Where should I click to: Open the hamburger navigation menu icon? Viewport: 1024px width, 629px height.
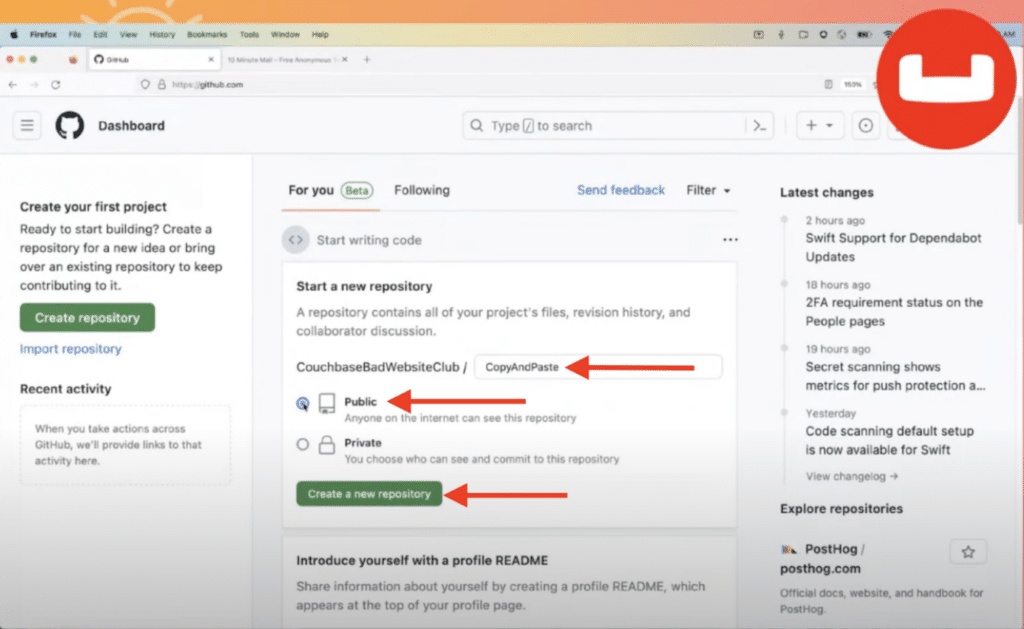click(27, 125)
